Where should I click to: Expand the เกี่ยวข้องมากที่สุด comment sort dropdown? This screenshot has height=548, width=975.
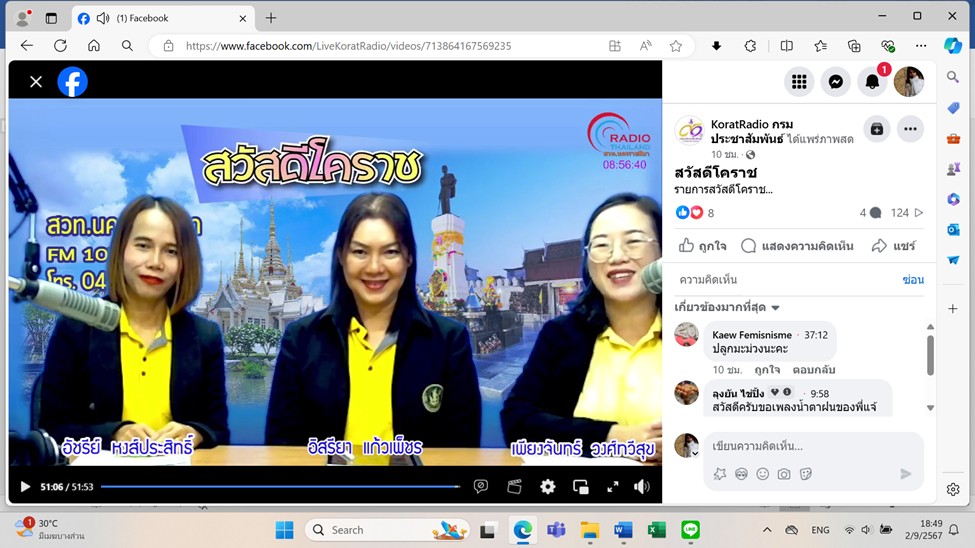coord(727,307)
